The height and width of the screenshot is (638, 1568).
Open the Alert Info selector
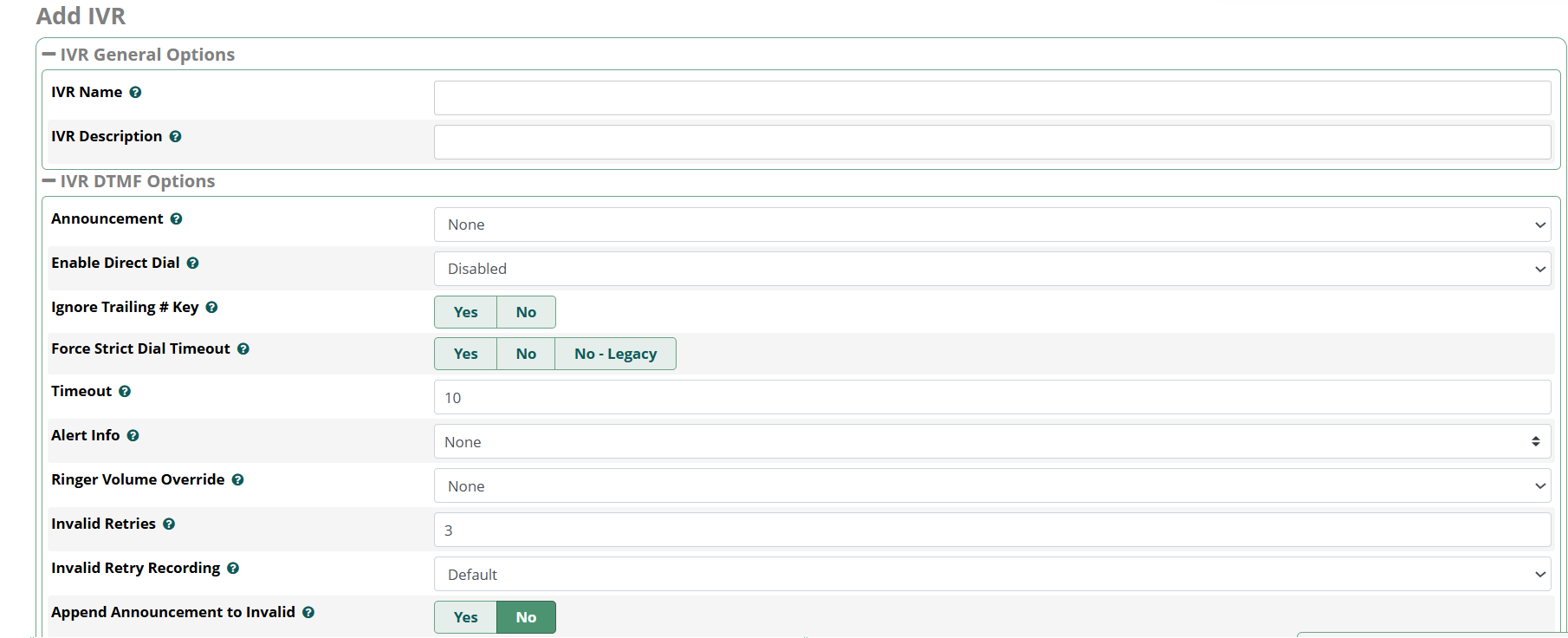coord(992,441)
